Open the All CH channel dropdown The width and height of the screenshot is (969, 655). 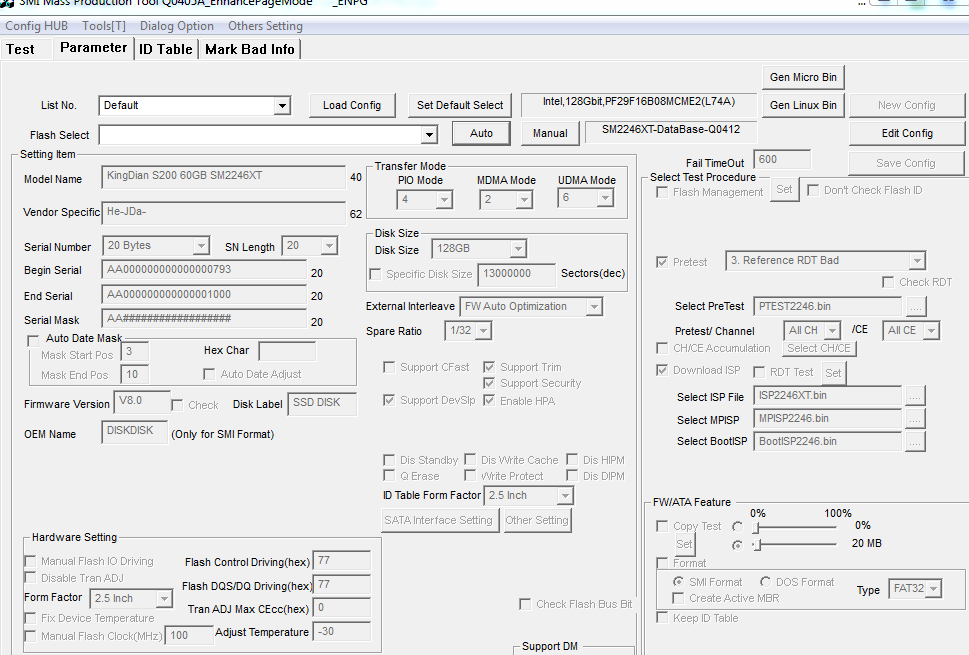pyautogui.click(x=832, y=331)
